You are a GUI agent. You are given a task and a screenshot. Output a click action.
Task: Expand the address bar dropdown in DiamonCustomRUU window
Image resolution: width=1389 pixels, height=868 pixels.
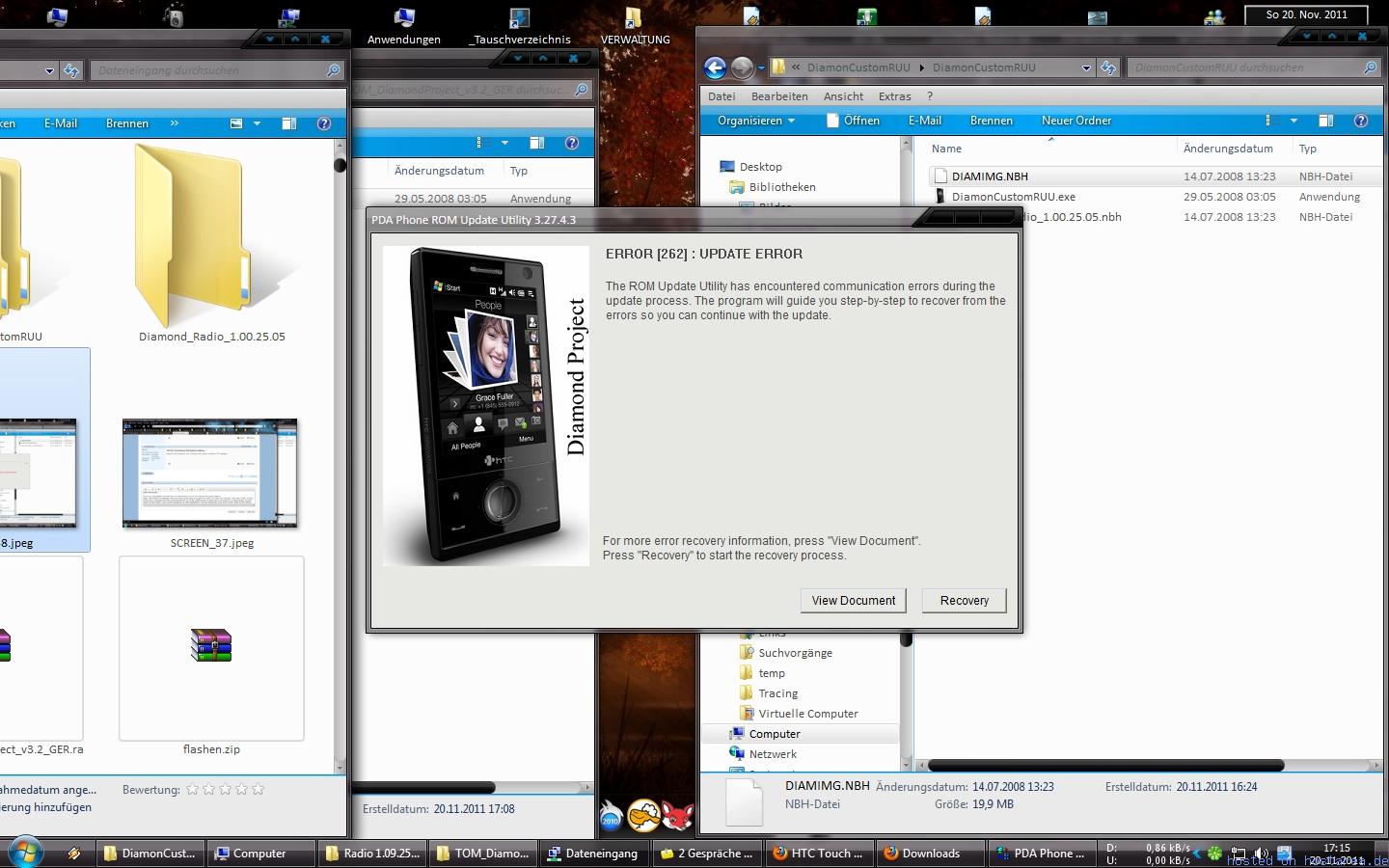(x=1086, y=68)
